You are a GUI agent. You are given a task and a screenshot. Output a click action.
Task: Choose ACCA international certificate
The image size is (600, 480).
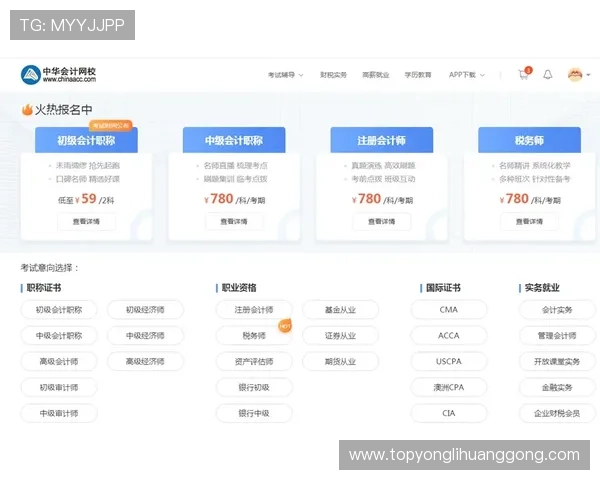point(449,336)
